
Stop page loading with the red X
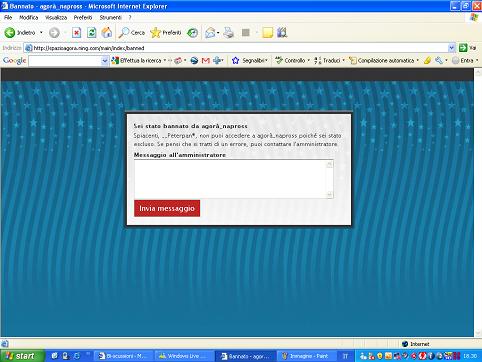(77, 33)
